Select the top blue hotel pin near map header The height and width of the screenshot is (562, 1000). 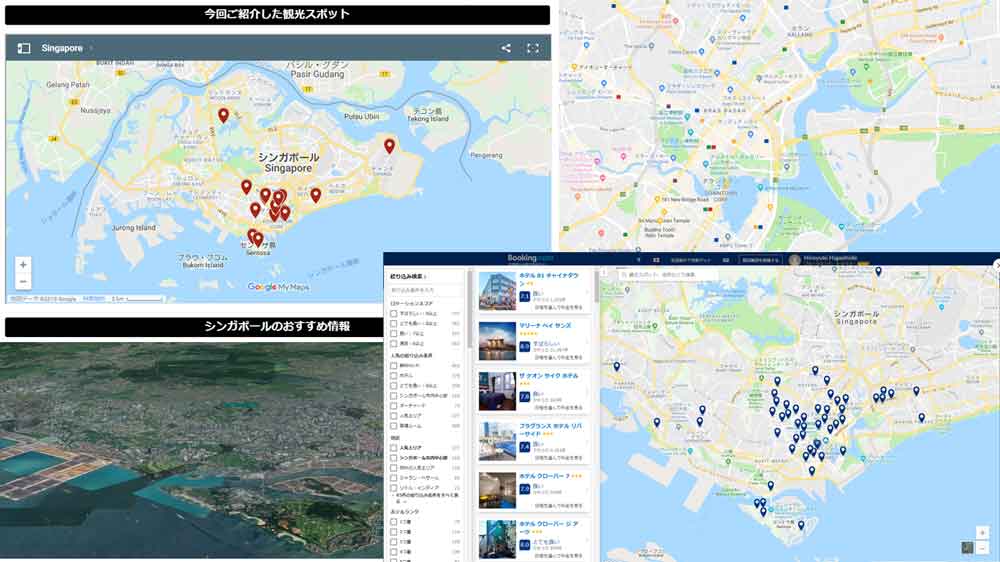(878, 271)
